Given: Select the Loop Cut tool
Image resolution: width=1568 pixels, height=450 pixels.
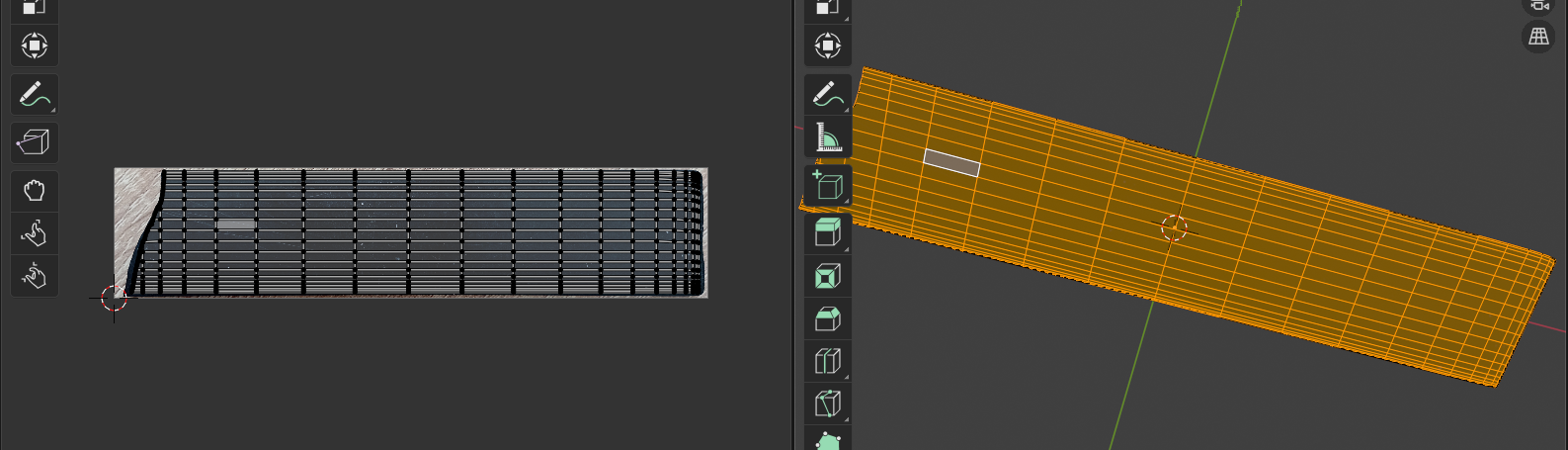Looking at the screenshot, I should [828, 361].
